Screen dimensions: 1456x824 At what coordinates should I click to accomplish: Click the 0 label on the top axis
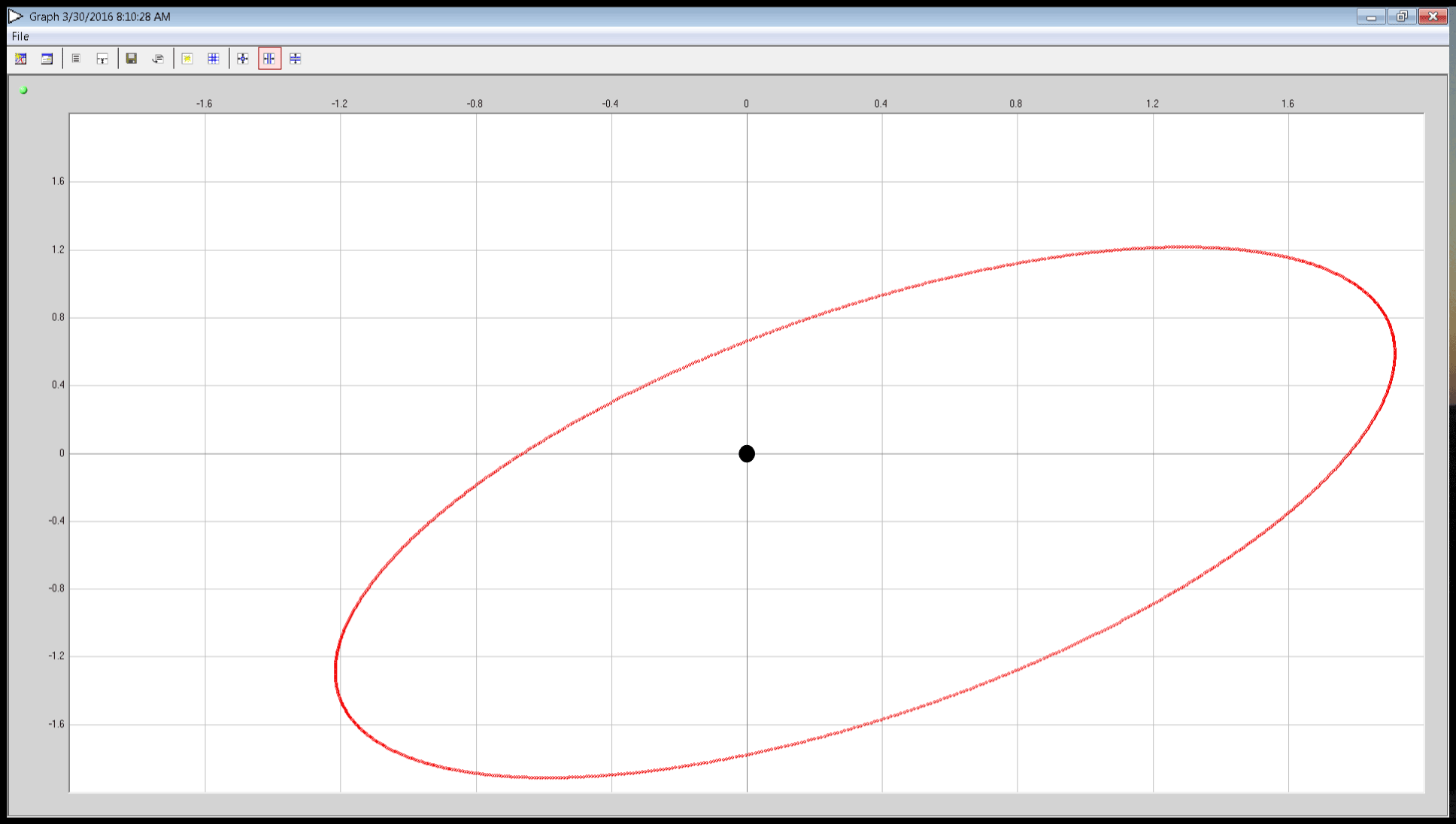(x=745, y=104)
